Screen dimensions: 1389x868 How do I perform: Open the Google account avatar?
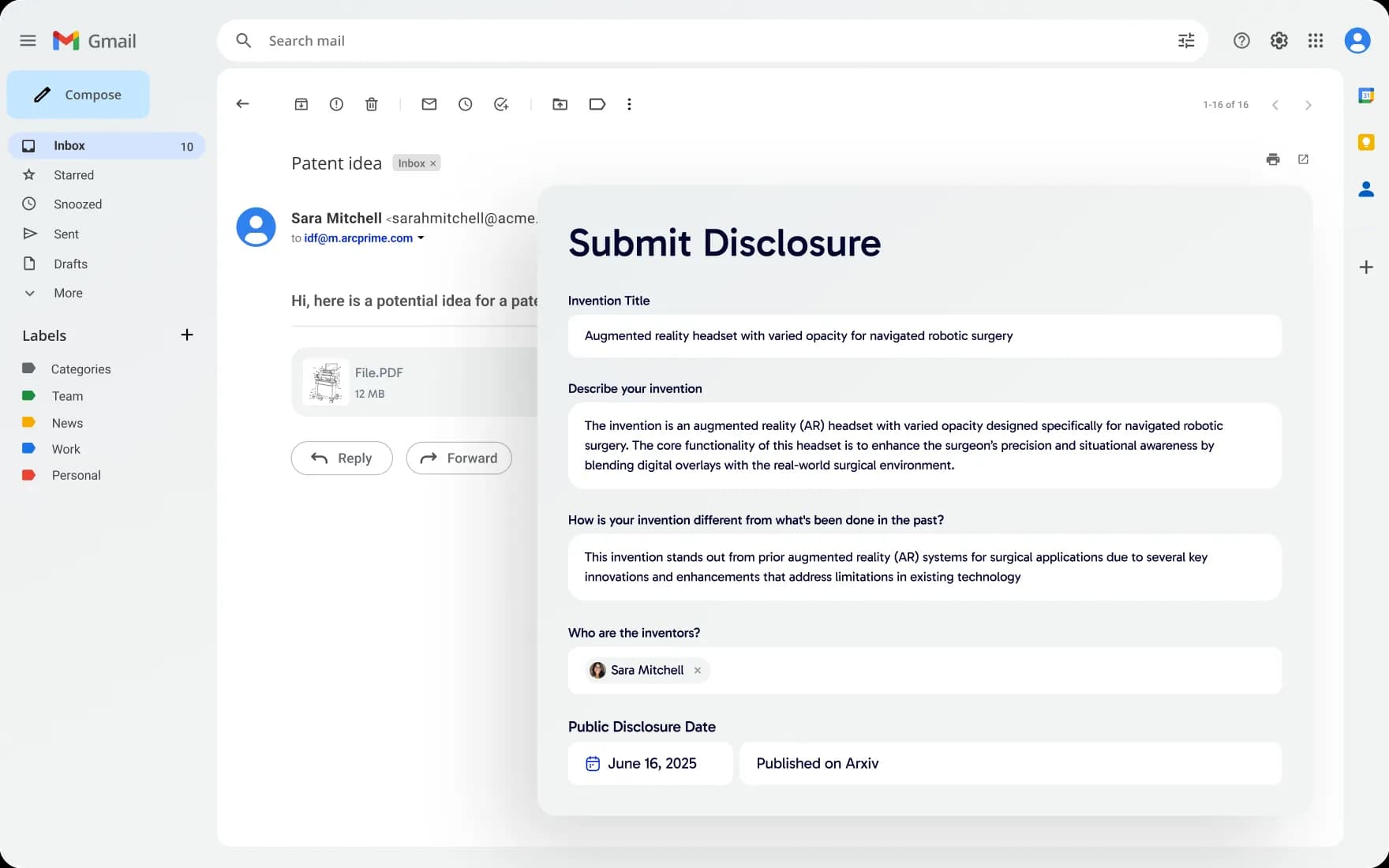[x=1357, y=40]
